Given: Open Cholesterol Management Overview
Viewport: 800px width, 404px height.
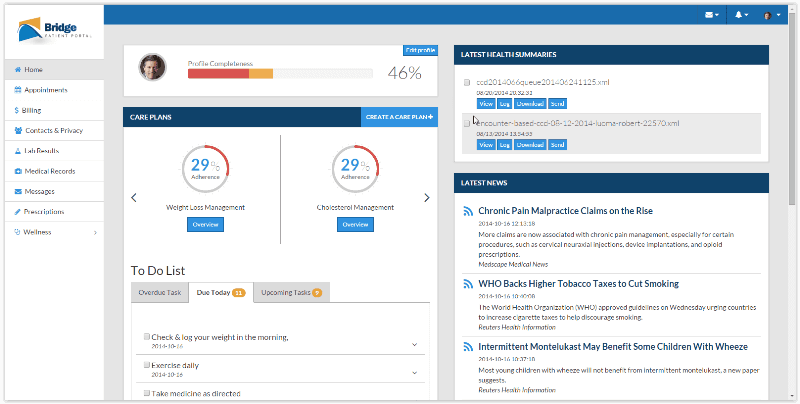Looking at the screenshot, I should [x=355, y=224].
